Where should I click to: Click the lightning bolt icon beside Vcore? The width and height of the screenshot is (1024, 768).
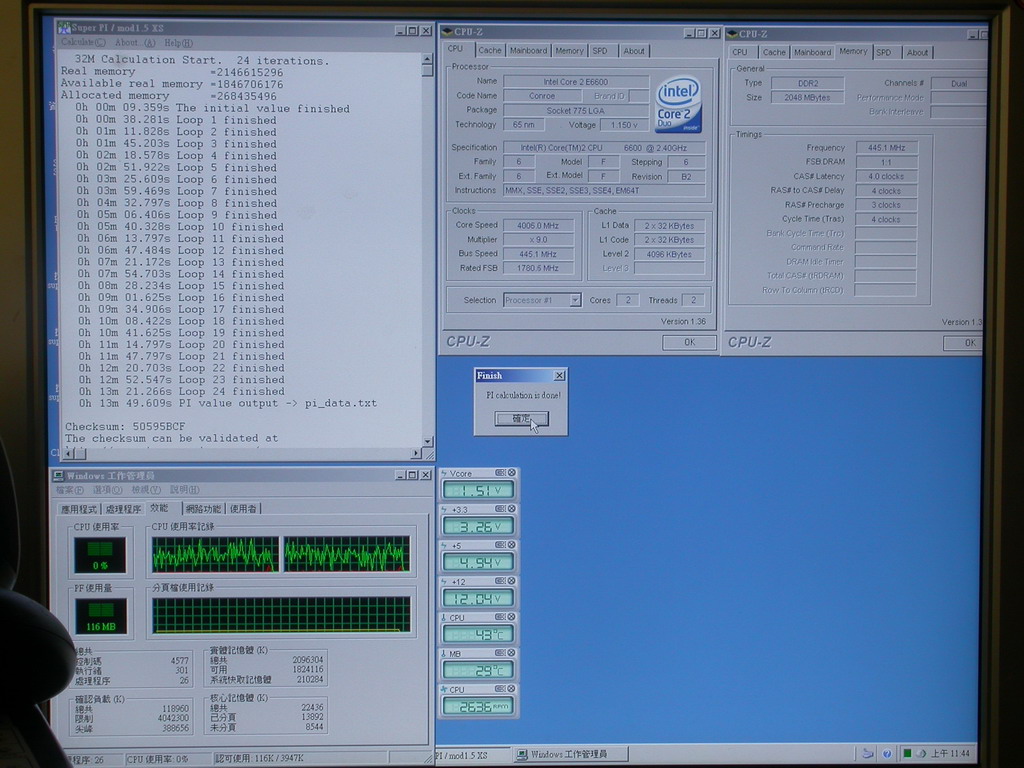pos(444,473)
